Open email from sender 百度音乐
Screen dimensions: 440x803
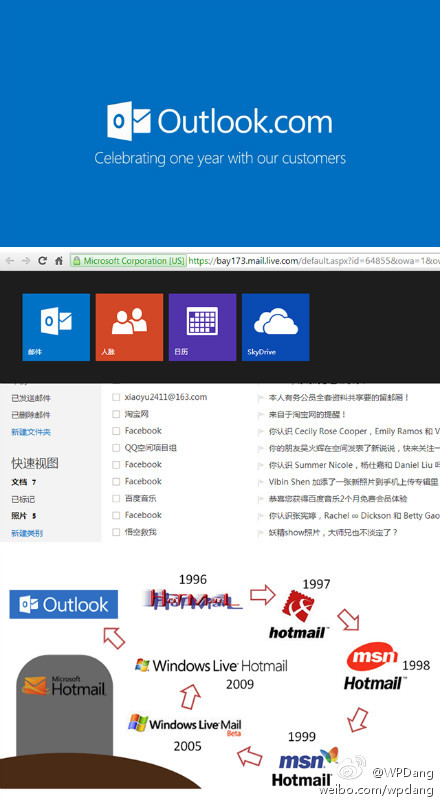pos(140,498)
